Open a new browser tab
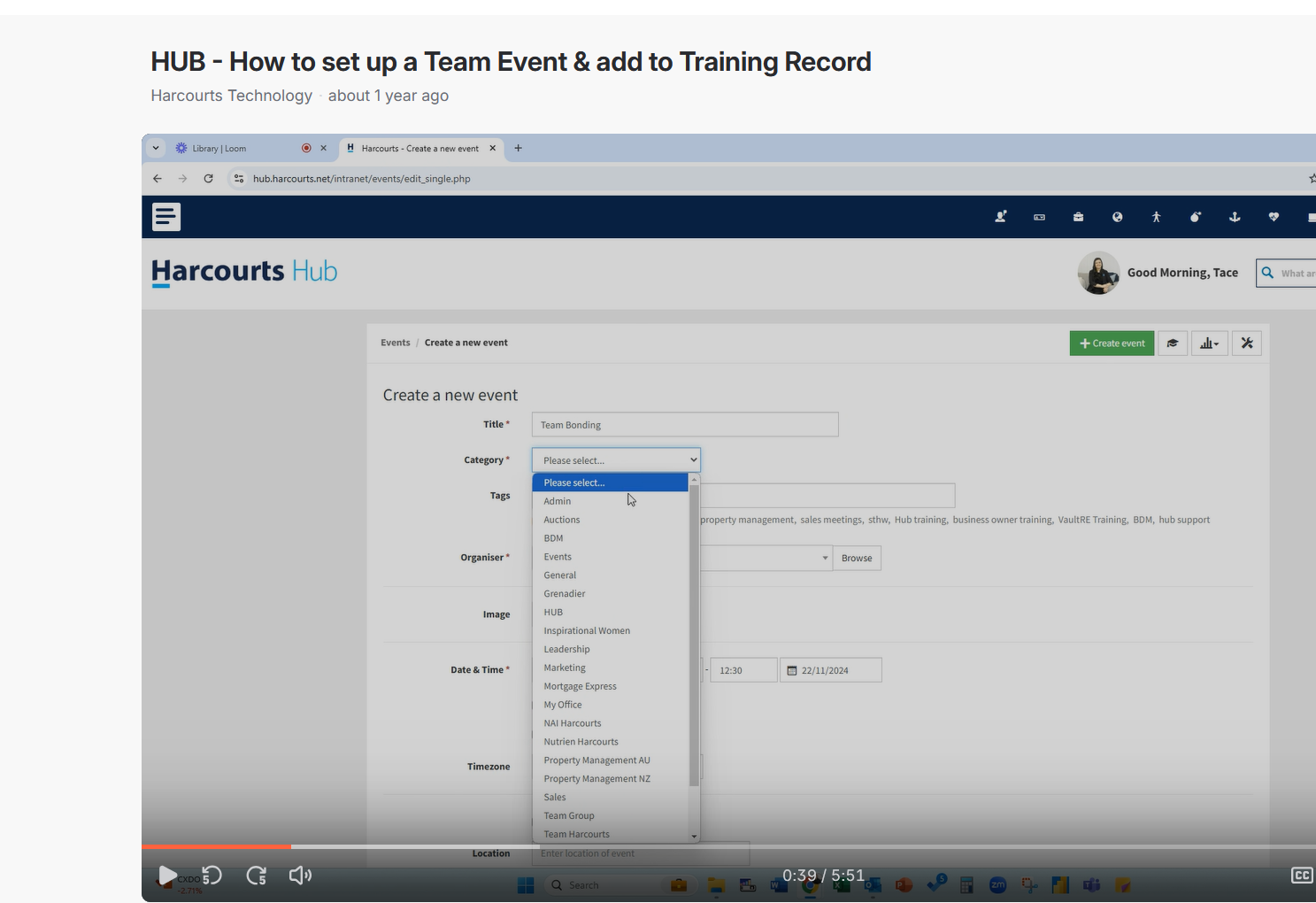The width and height of the screenshot is (1316, 903). click(519, 148)
